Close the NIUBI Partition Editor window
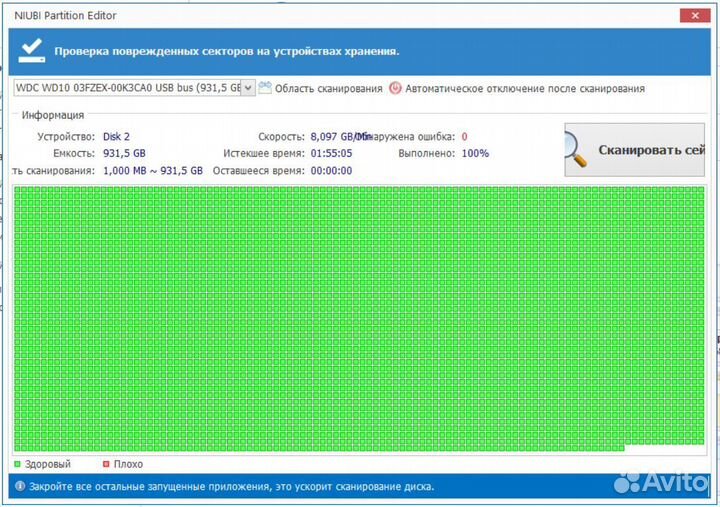This screenshot has height=507, width=720. (x=695, y=16)
